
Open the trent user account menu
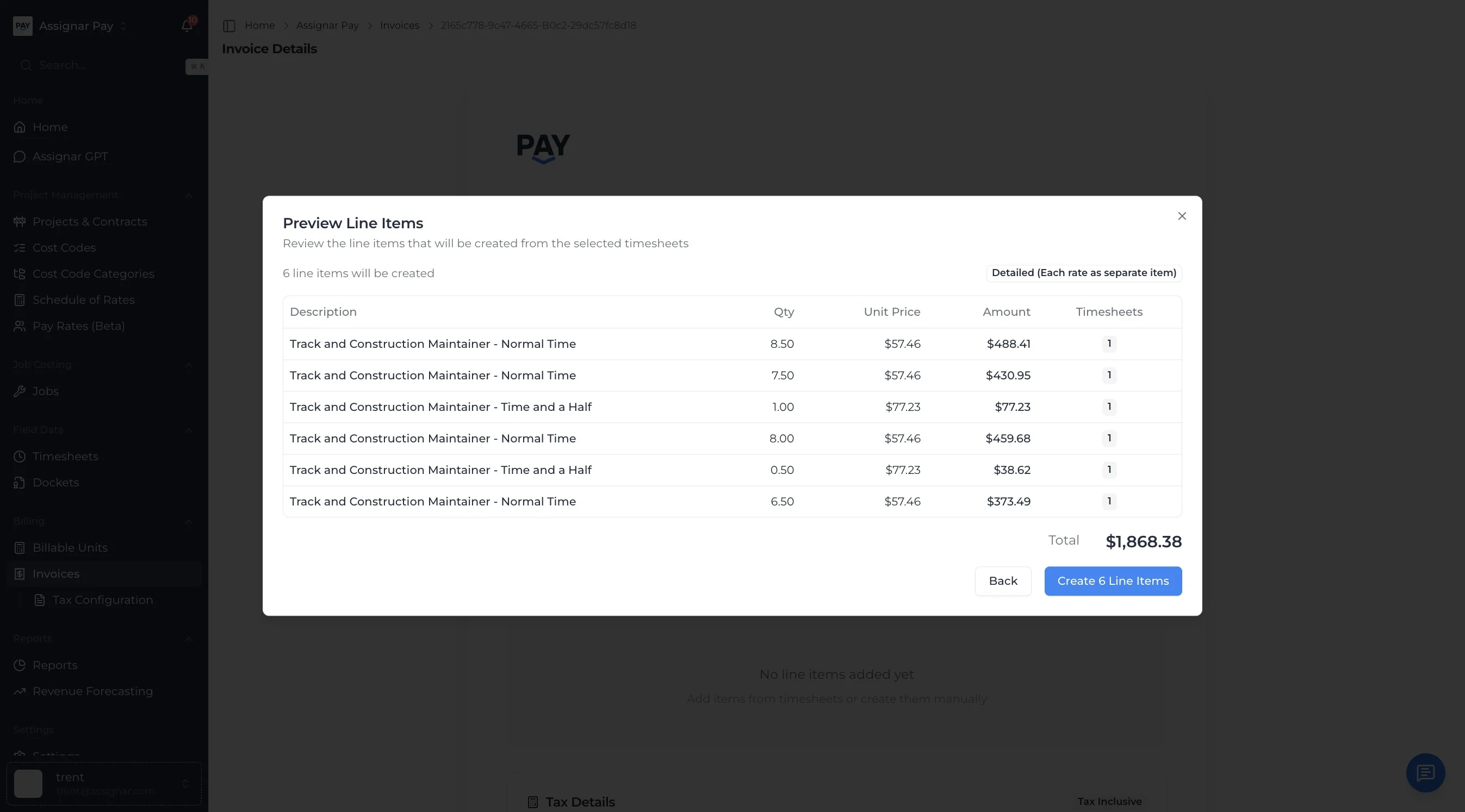(104, 784)
